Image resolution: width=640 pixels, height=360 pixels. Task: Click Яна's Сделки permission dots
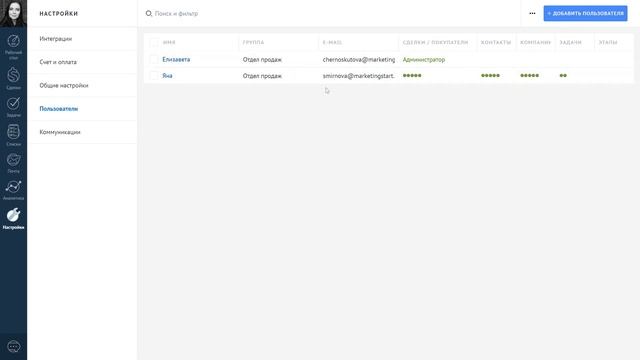pyautogui.click(x=412, y=76)
